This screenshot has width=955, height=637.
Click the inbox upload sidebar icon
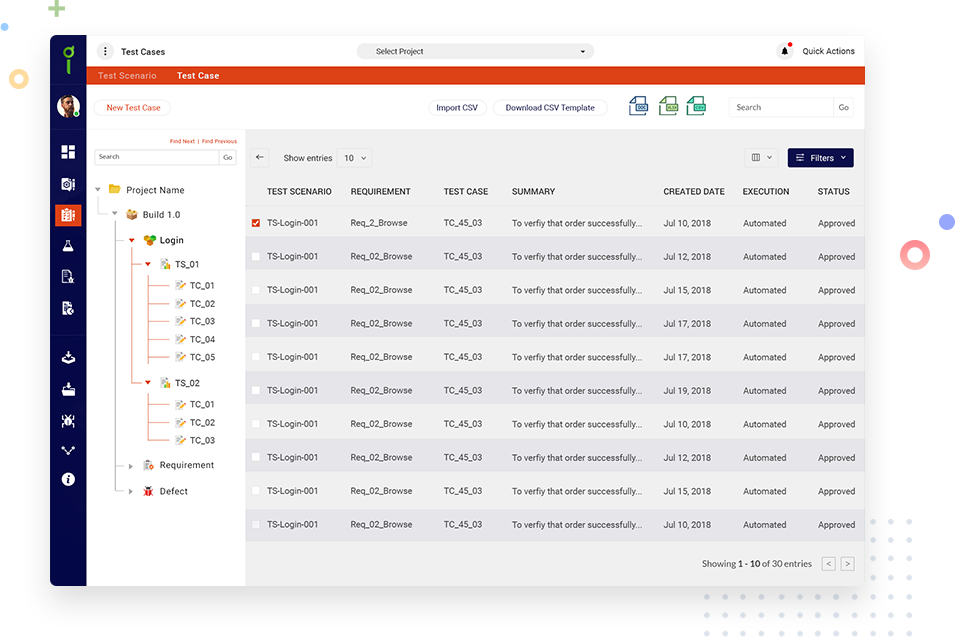coord(68,389)
